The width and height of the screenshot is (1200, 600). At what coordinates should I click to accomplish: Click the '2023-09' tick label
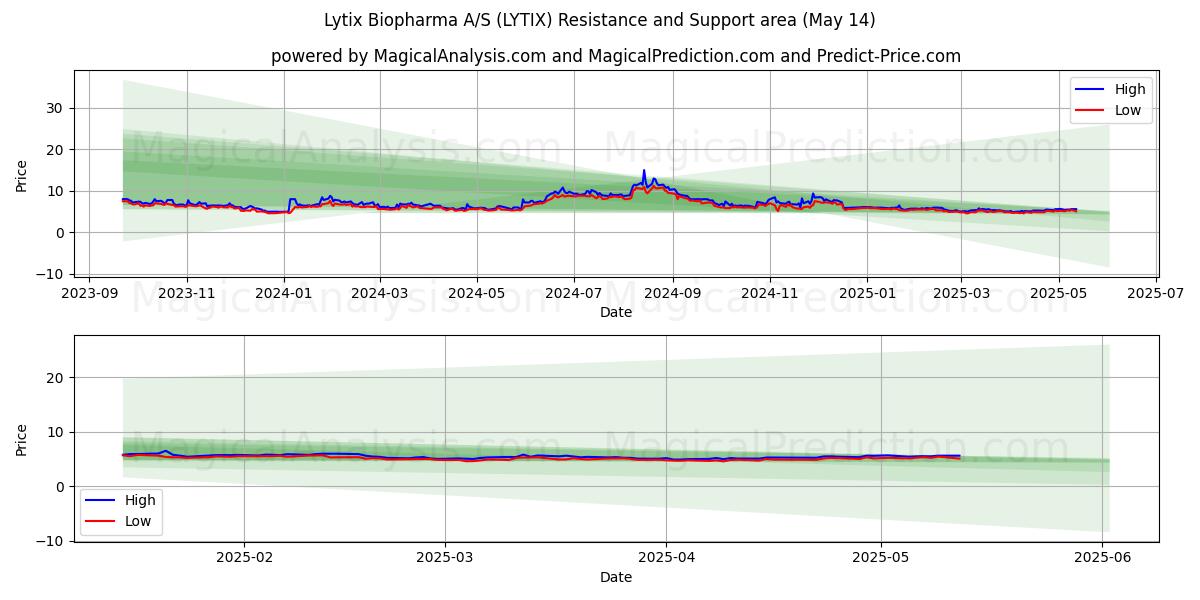pyautogui.click(x=90, y=294)
